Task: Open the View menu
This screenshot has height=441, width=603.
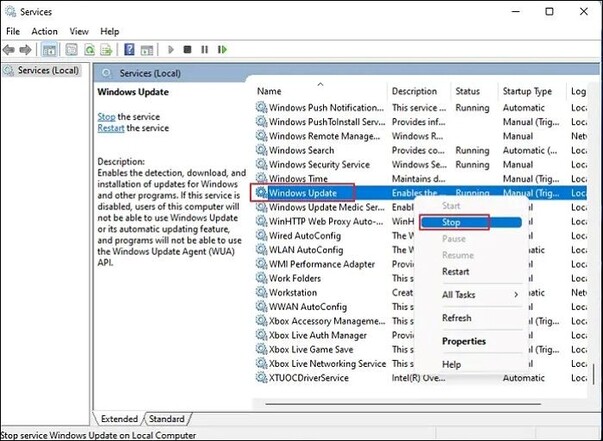Action: pyautogui.click(x=78, y=31)
